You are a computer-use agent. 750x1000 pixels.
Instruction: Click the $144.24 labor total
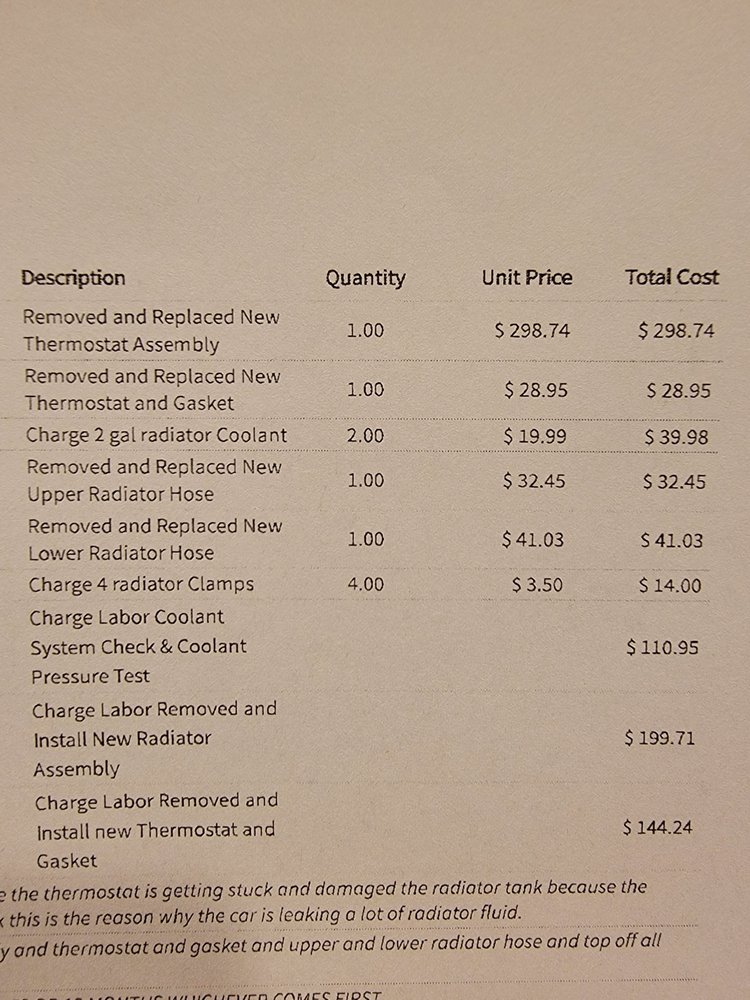(x=658, y=828)
